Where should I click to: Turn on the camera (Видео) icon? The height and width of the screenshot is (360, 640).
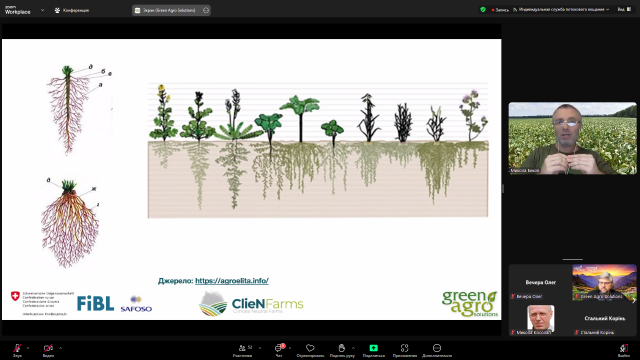tap(48, 348)
